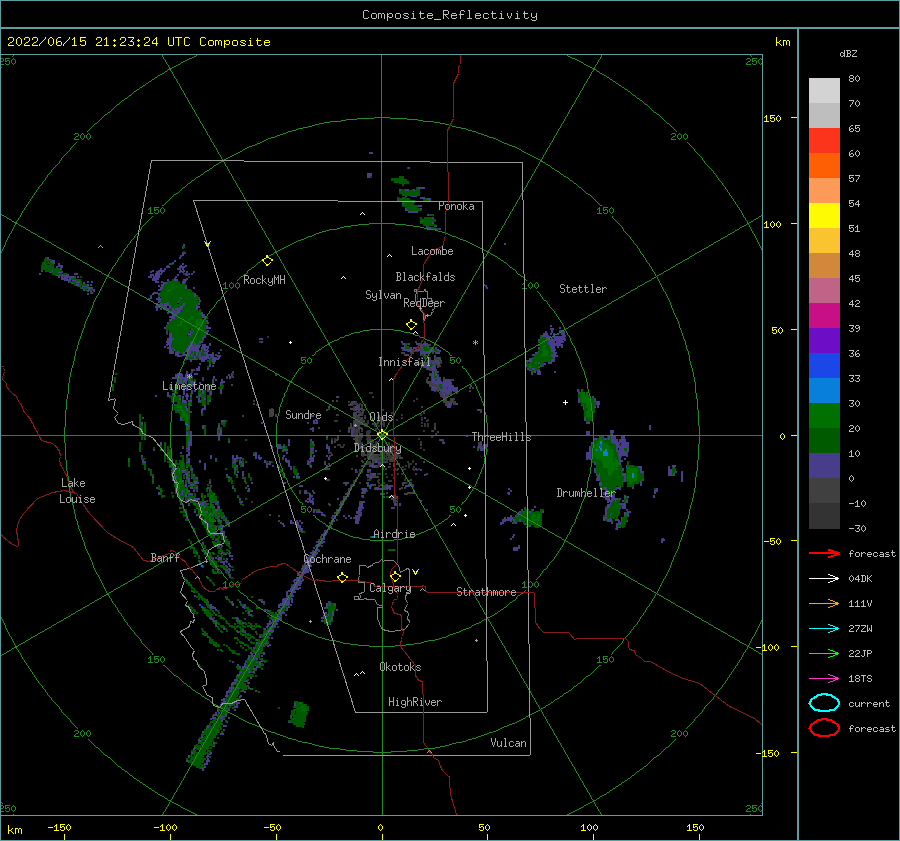
Task: Click the ThreeHills town label
Action: [501, 437]
